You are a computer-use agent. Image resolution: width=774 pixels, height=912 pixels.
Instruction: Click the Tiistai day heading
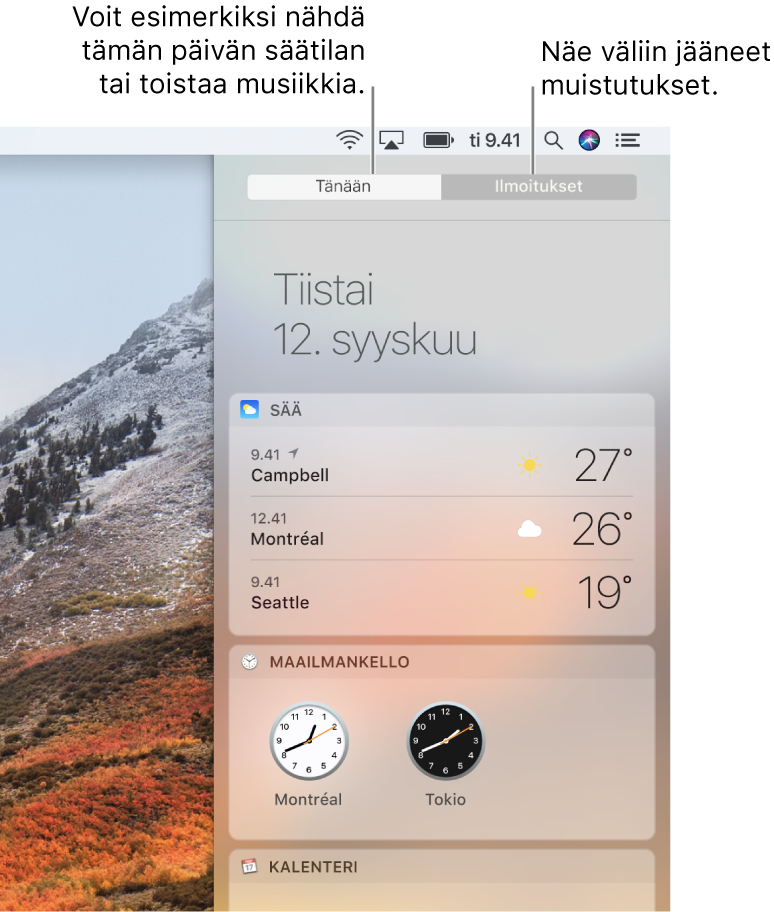pyautogui.click(x=323, y=289)
